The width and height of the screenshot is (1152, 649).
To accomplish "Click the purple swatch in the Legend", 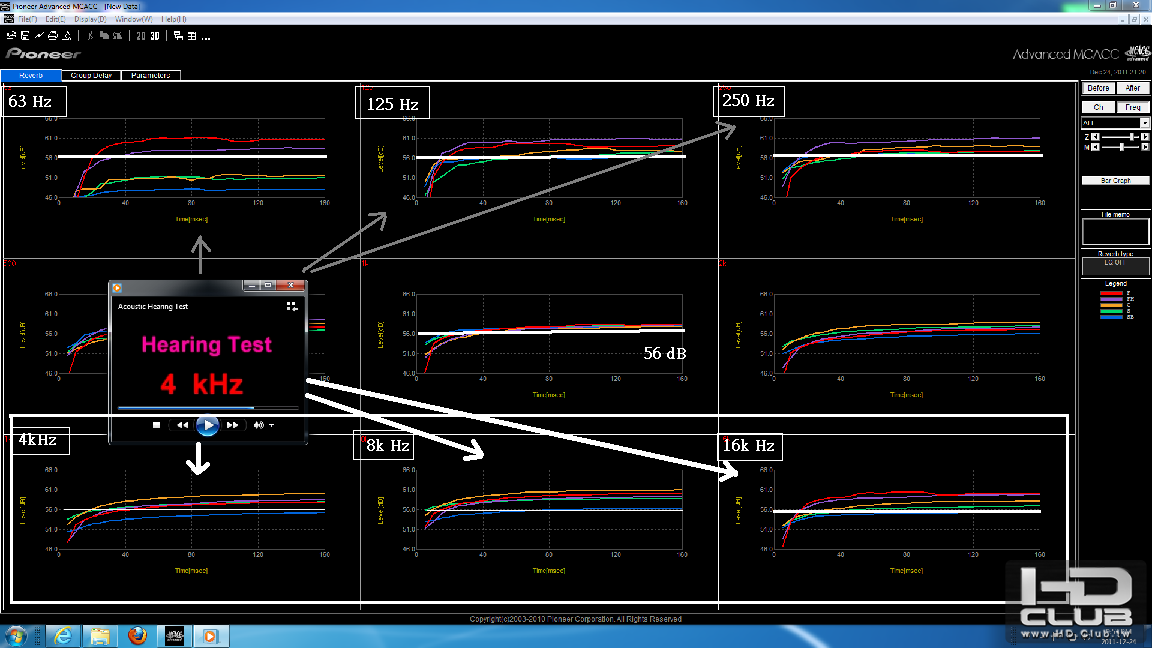I will (x=1111, y=298).
